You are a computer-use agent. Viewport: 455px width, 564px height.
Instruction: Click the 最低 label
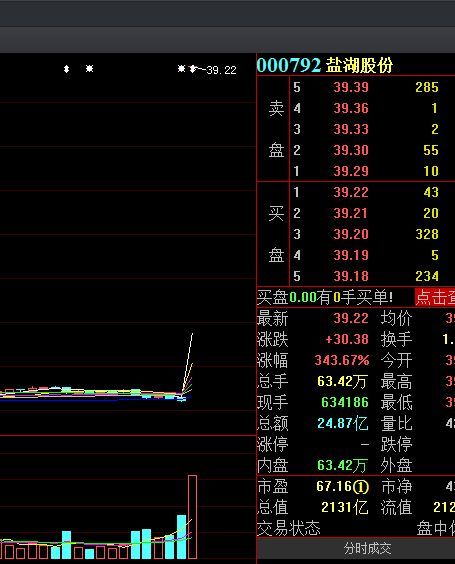(x=396, y=402)
